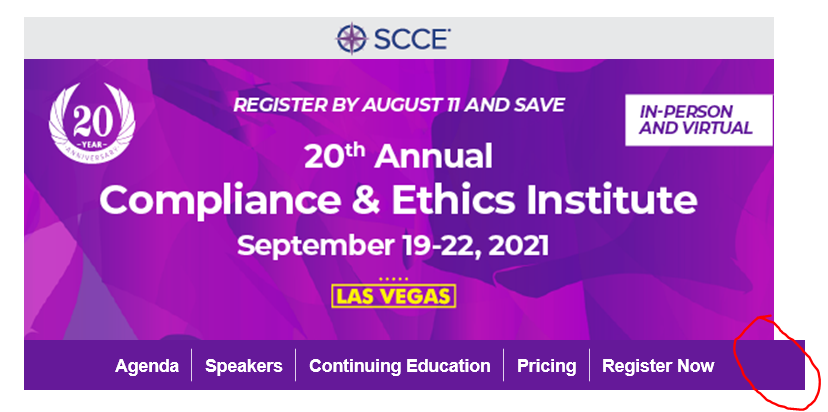Screen dimensions: 828x412
Task: Click Register Now in navigation bar
Action: pyautogui.click(x=658, y=366)
